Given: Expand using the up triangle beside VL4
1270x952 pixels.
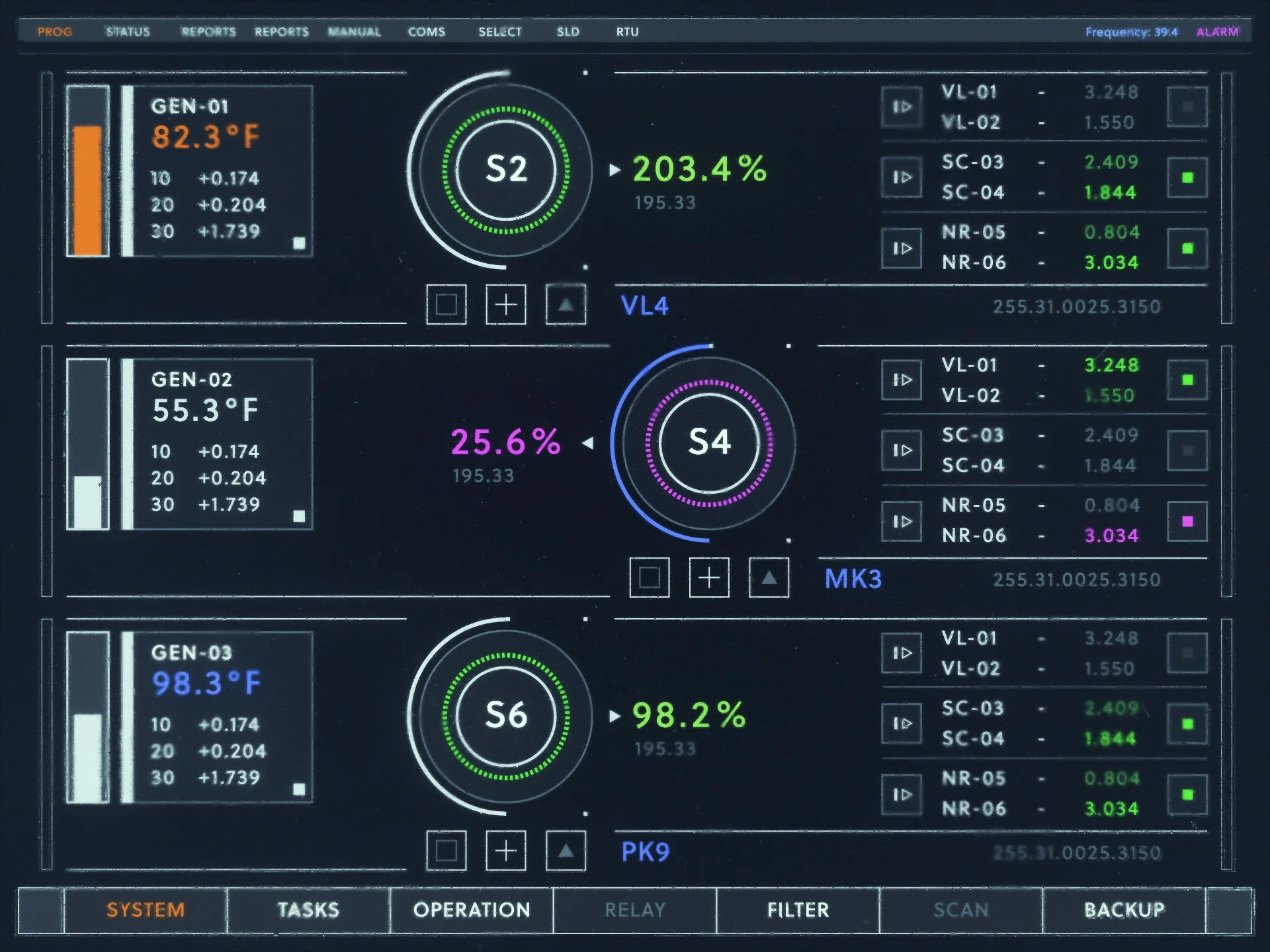Looking at the screenshot, I should coord(566,305).
